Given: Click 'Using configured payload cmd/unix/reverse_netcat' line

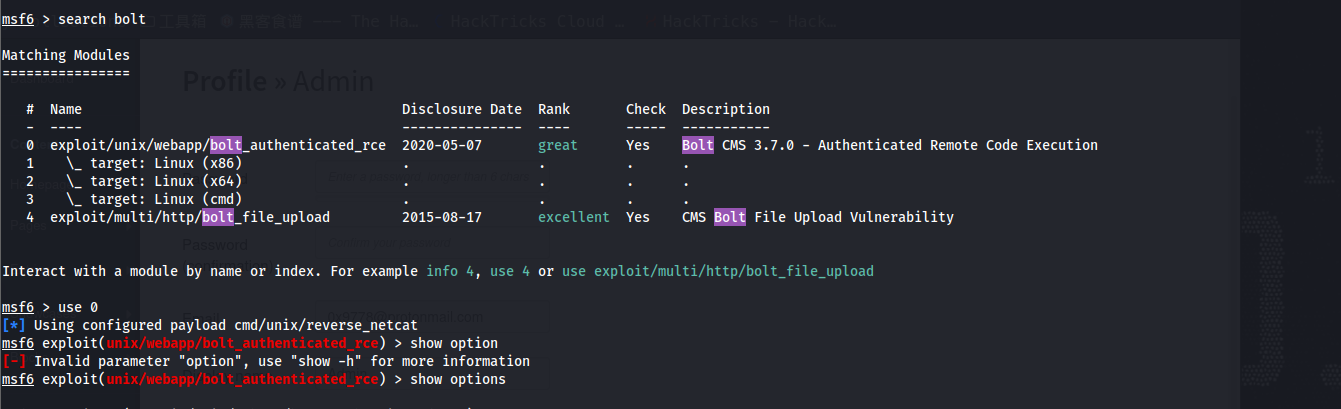Looking at the screenshot, I should click(x=210, y=326).
